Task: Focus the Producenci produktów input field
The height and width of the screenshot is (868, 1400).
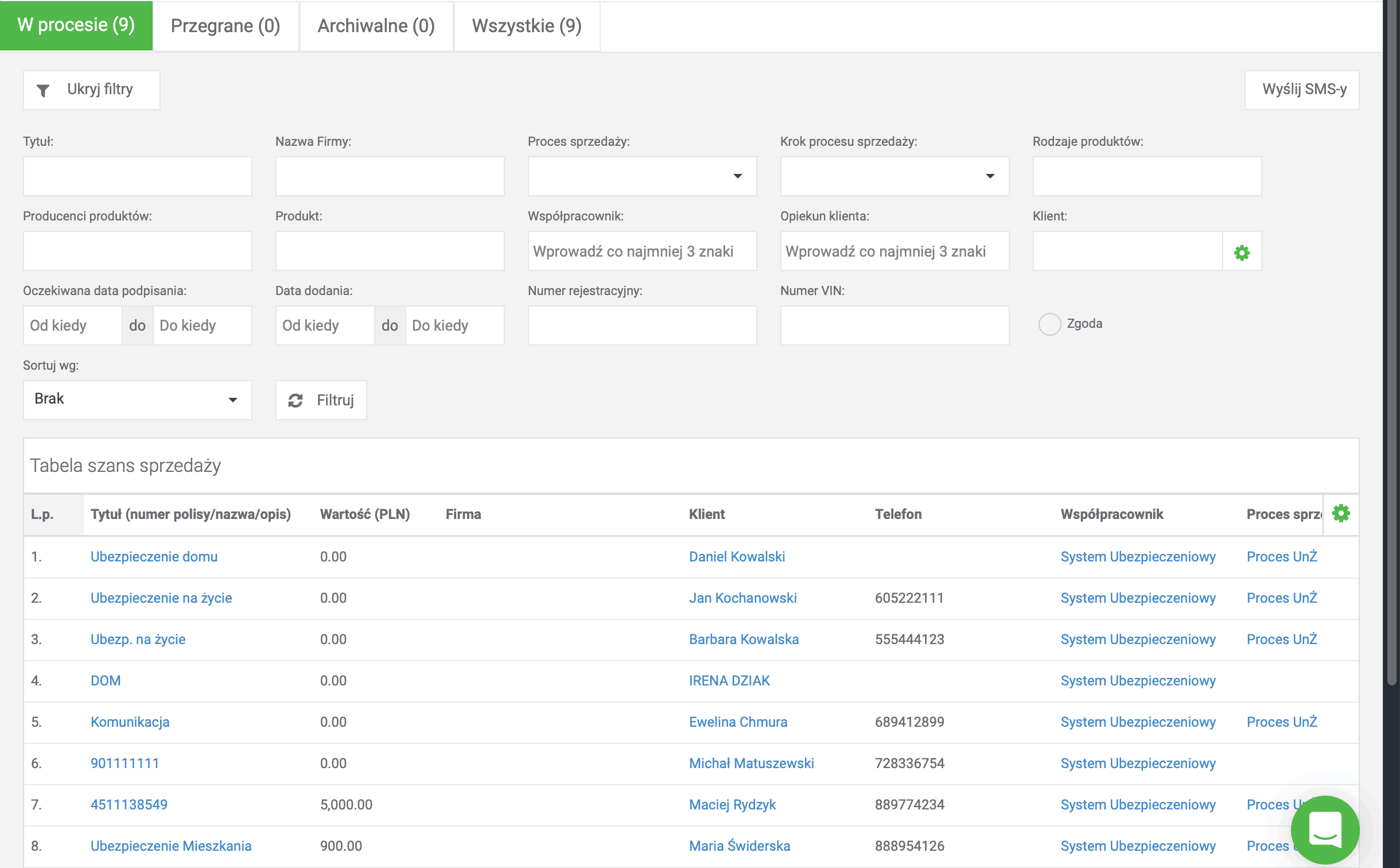Action: [137, 251]
